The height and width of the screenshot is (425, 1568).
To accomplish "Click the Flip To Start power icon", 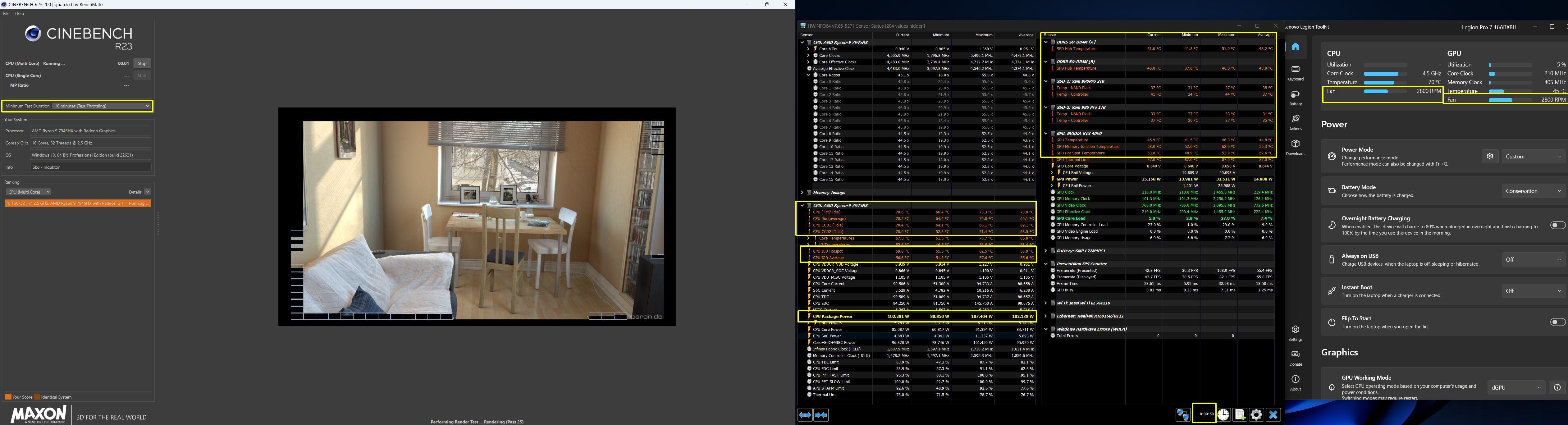I will (1332, 322).
